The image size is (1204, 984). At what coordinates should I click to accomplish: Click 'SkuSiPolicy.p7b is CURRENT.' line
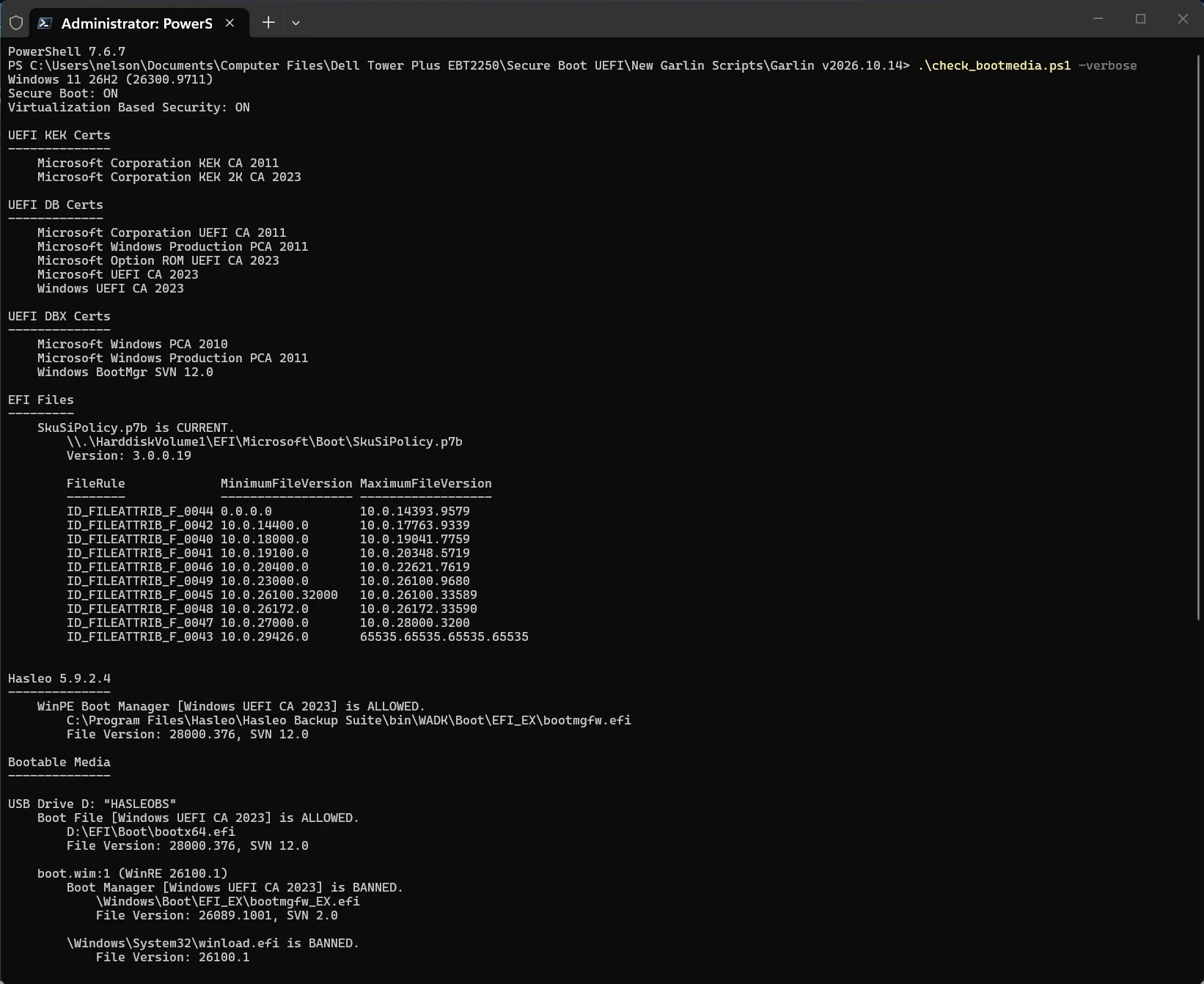[x=136, y=427]
